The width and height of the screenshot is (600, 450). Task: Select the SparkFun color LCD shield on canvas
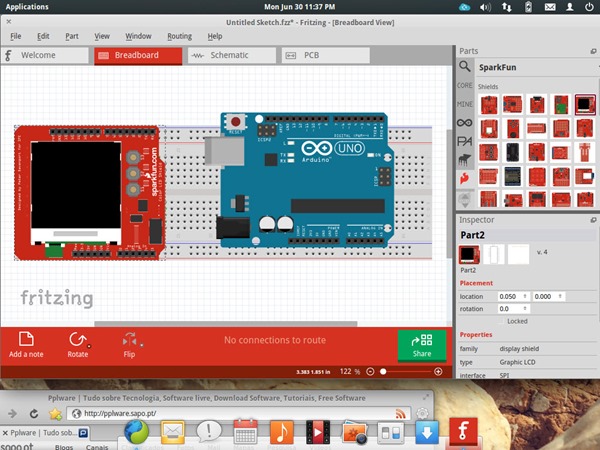tap(90, 192)
